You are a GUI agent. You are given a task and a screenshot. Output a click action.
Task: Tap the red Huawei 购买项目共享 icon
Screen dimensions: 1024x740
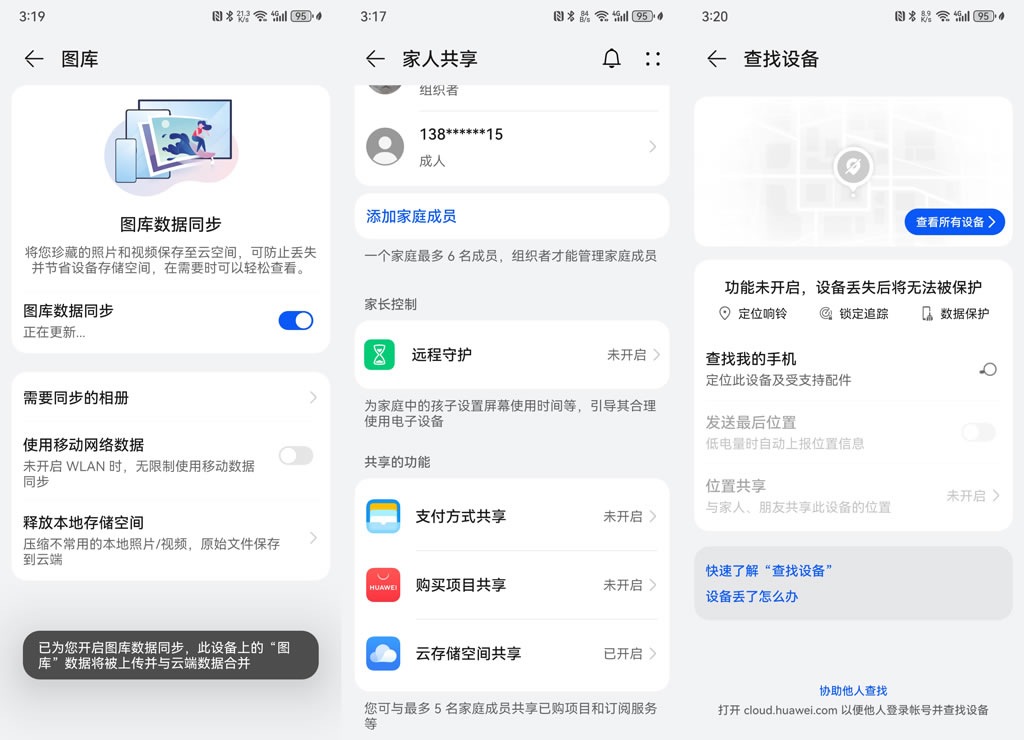tap(383, 585)
